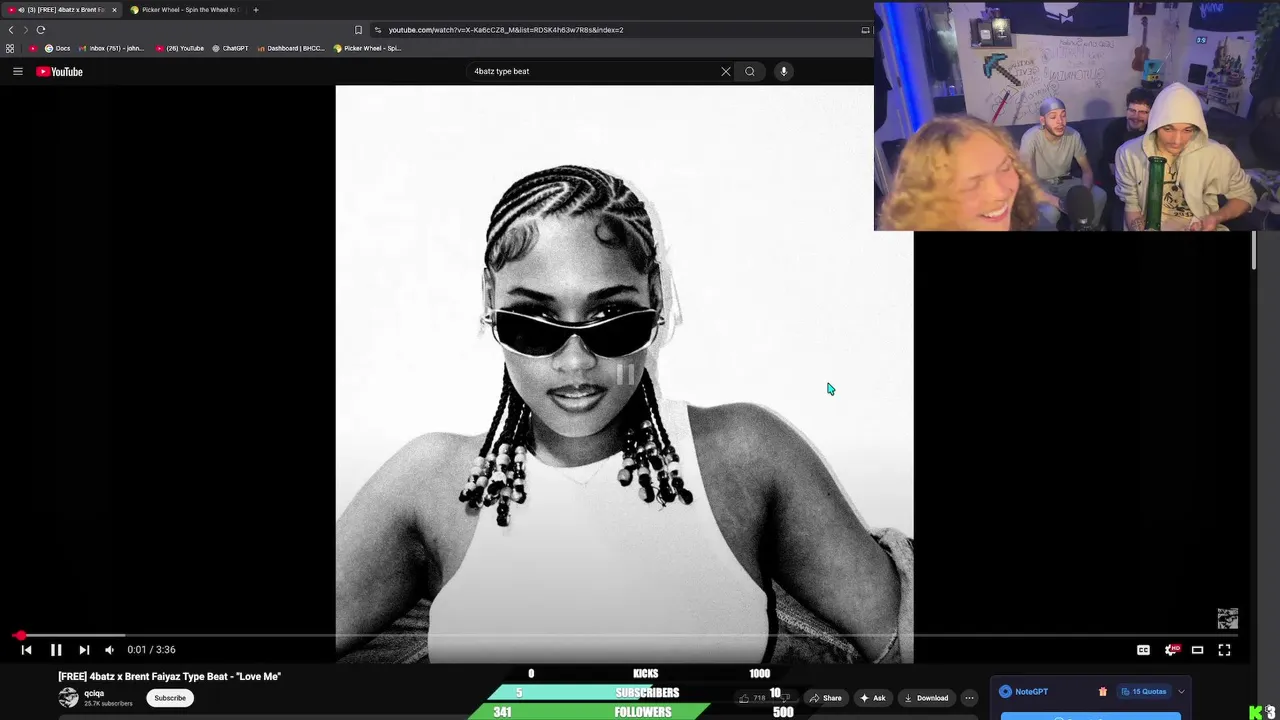1280x720 pixels.
Task: Toggle closed captions on the player
Action: [x=1143, y=650]
